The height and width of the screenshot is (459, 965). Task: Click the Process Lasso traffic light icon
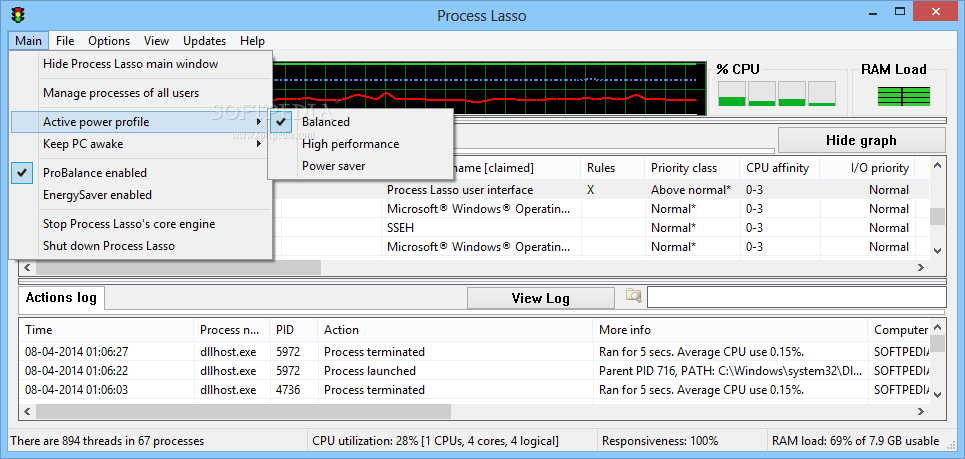click(18, 15)
